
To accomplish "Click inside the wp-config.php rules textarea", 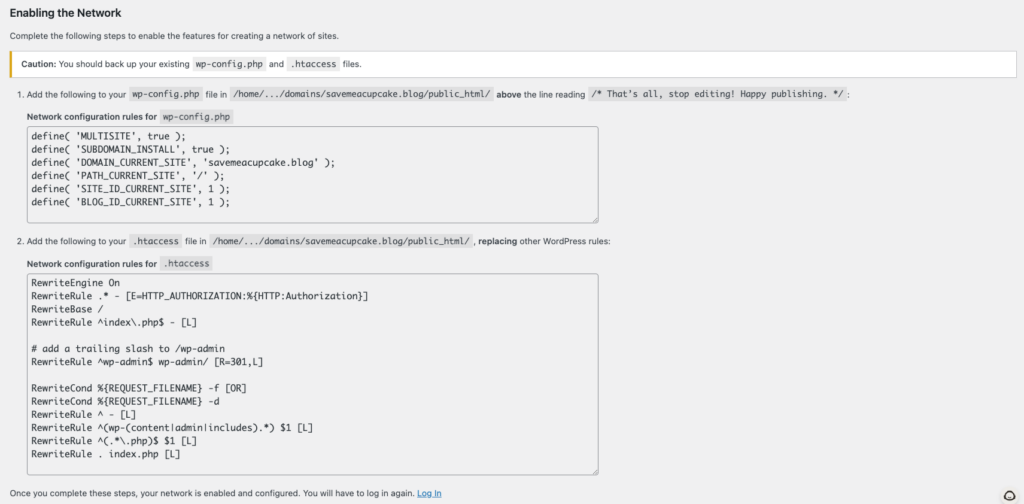I will tap(420, 175).
